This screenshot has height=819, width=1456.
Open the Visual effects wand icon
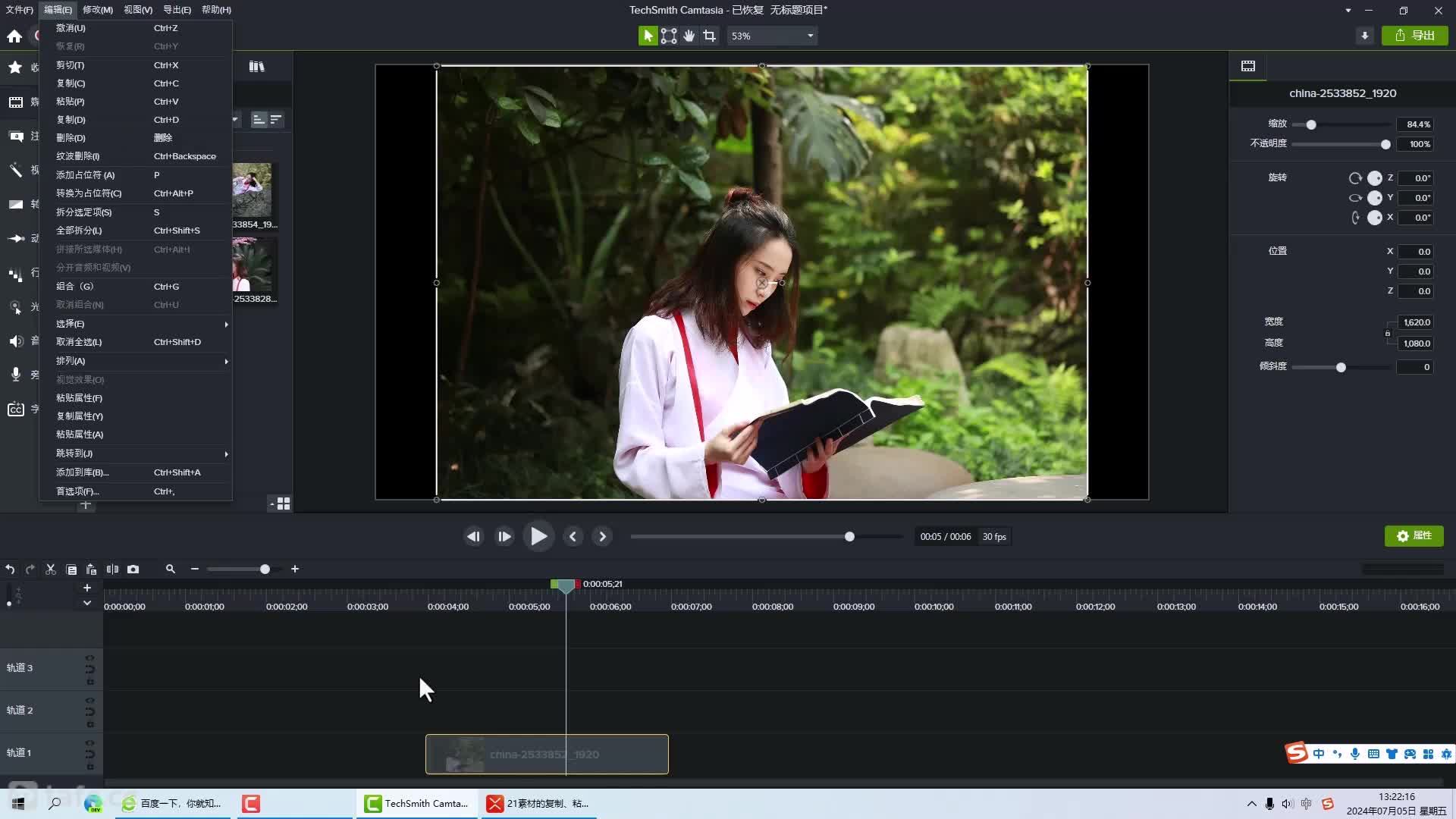tap(15, 170)
